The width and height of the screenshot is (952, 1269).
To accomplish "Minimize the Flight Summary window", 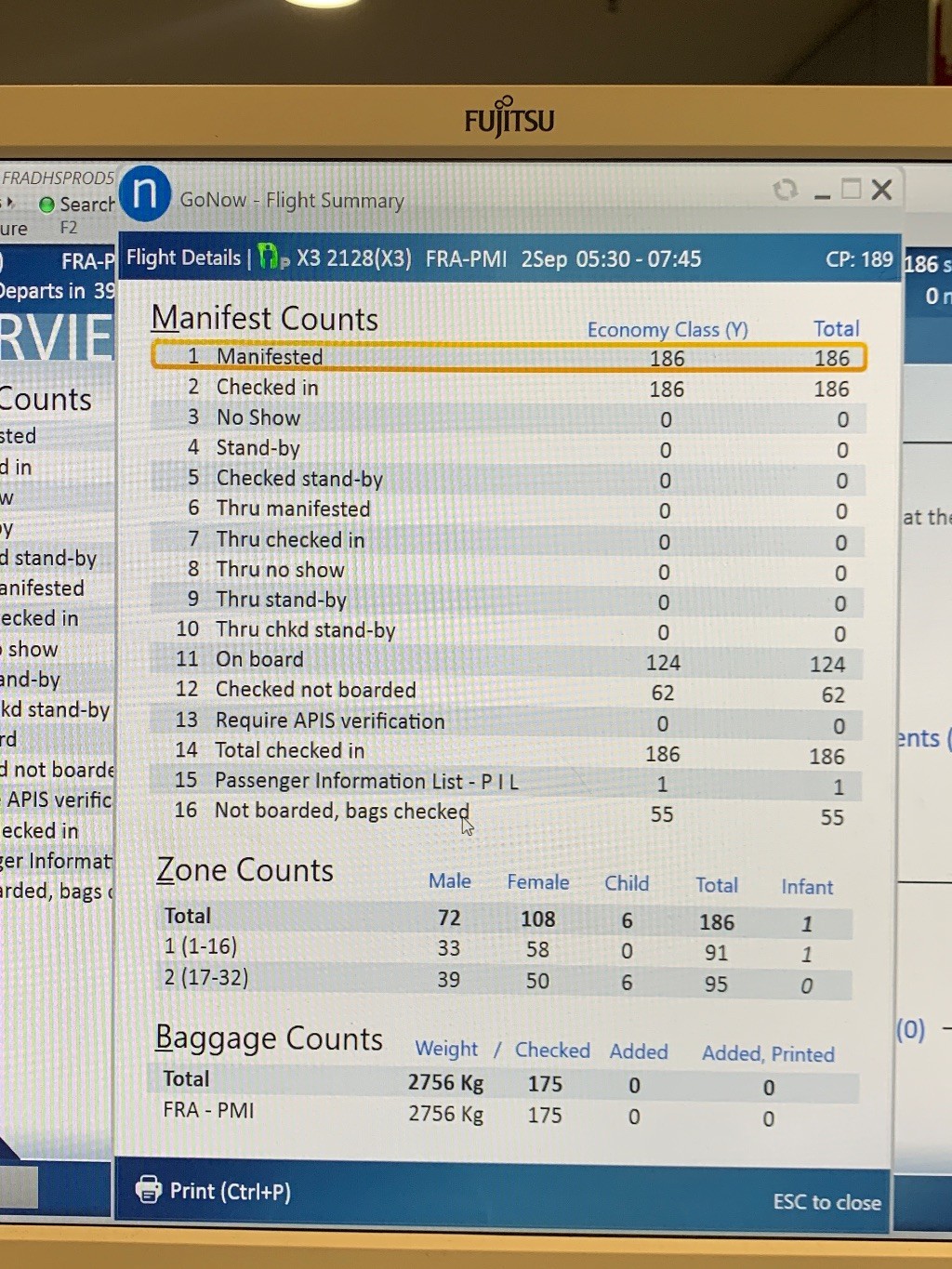I will click(821, 193).
